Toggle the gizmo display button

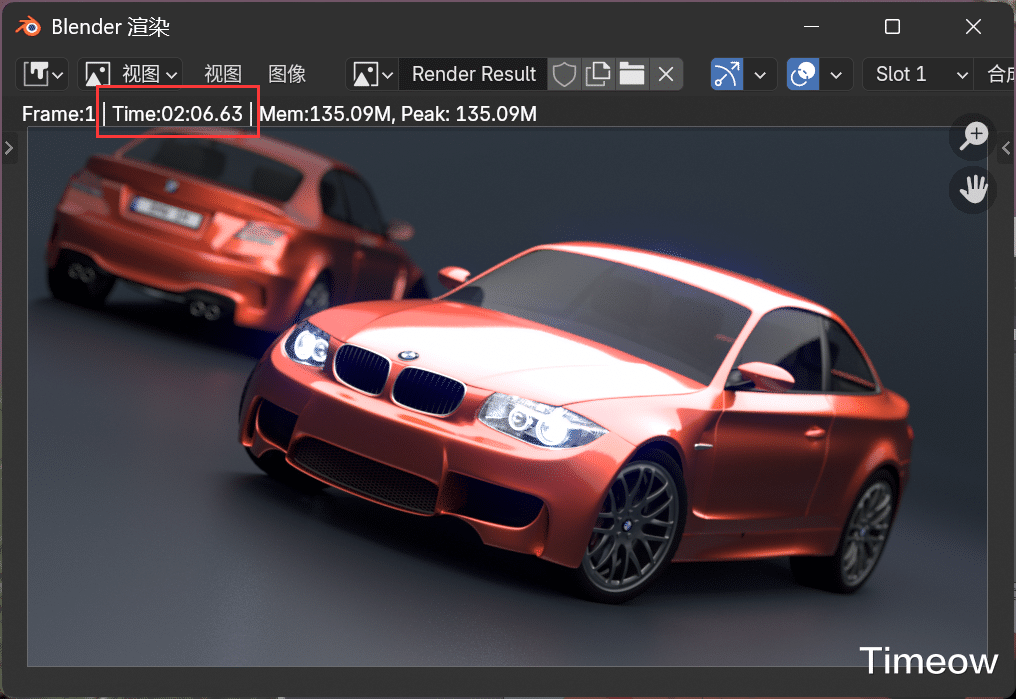point(727,74)
